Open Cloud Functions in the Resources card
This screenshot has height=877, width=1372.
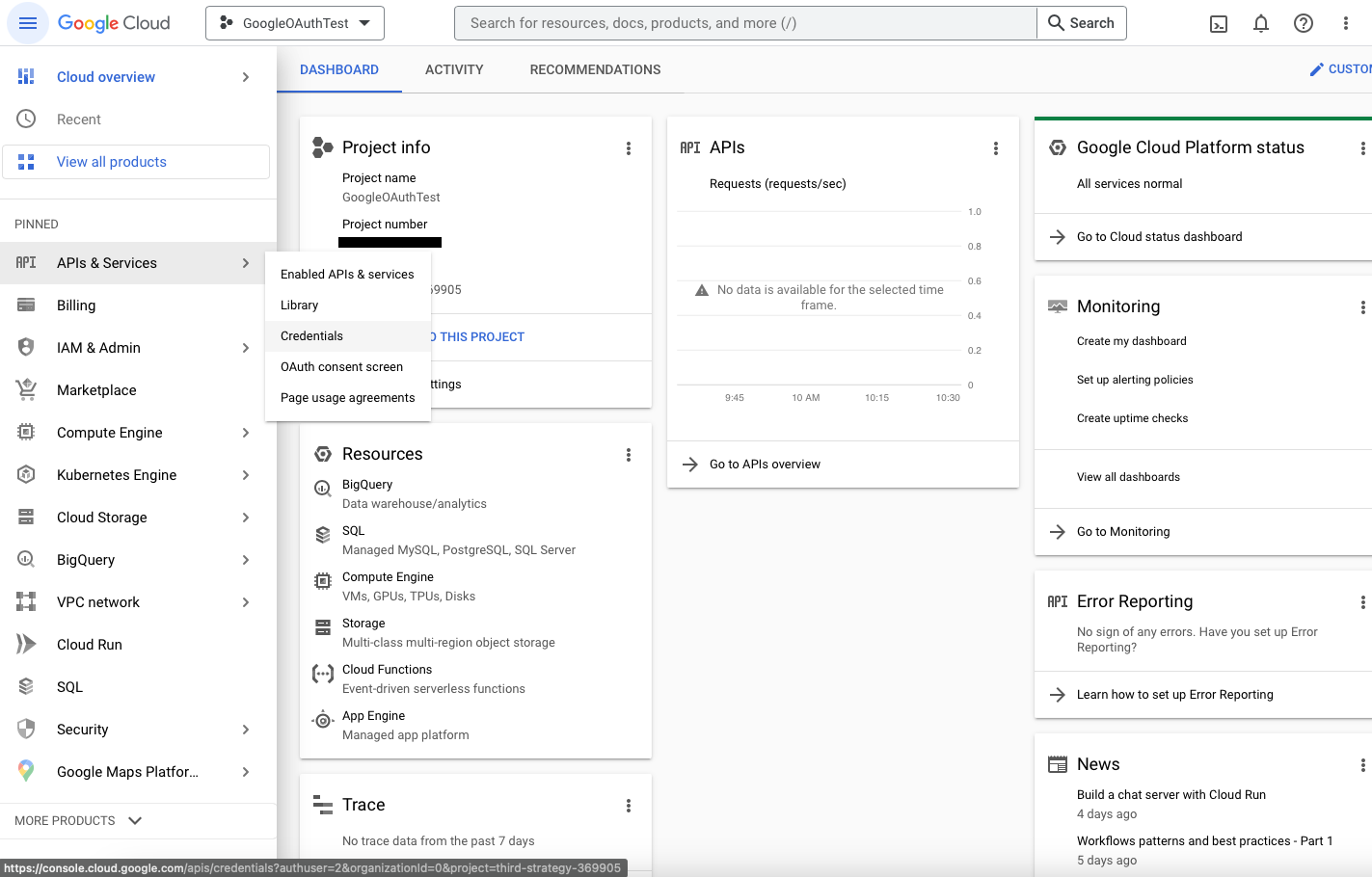coord(387,670)
